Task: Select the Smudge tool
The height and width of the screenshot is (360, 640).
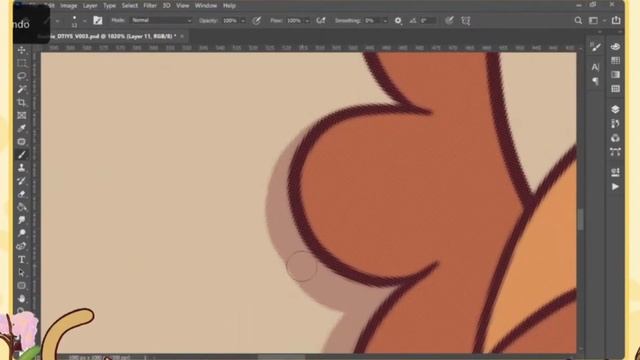Action: coord(22,220)
